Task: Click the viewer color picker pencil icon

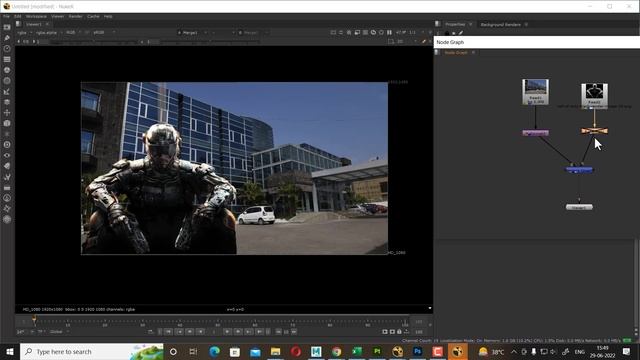Action: pyautogui.click(x=424, y=41)
